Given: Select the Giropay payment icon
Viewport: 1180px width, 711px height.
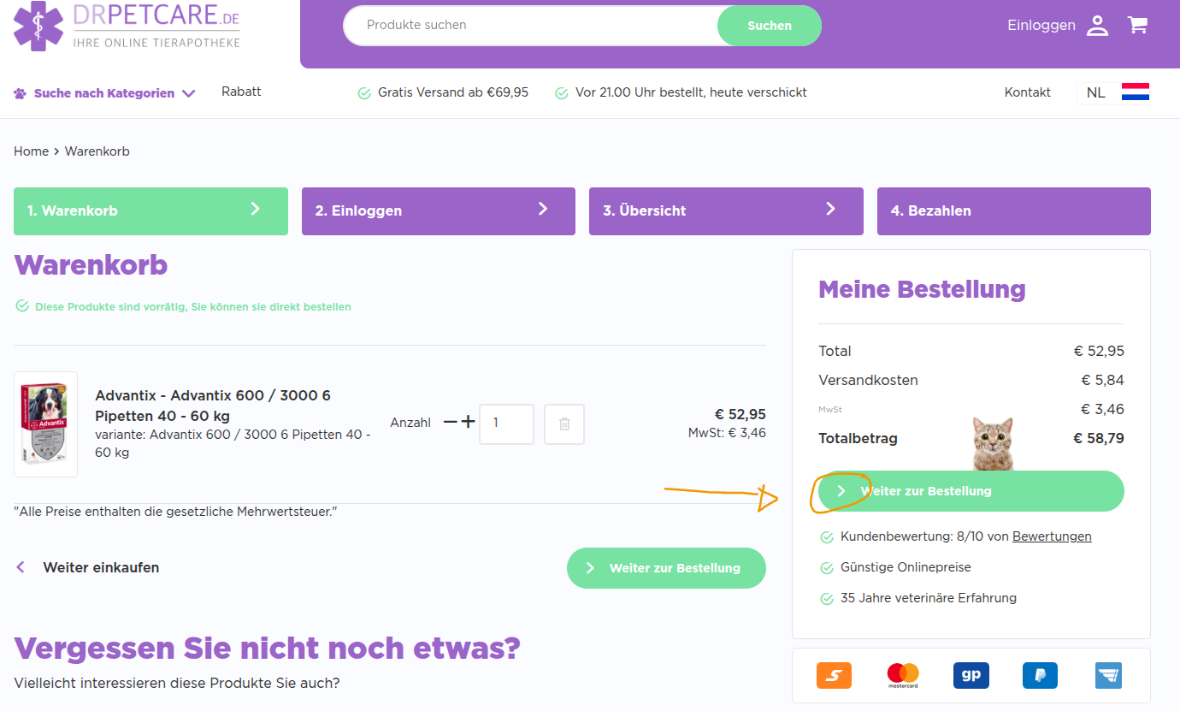Looking at the screenshot, I should (971, 675).
